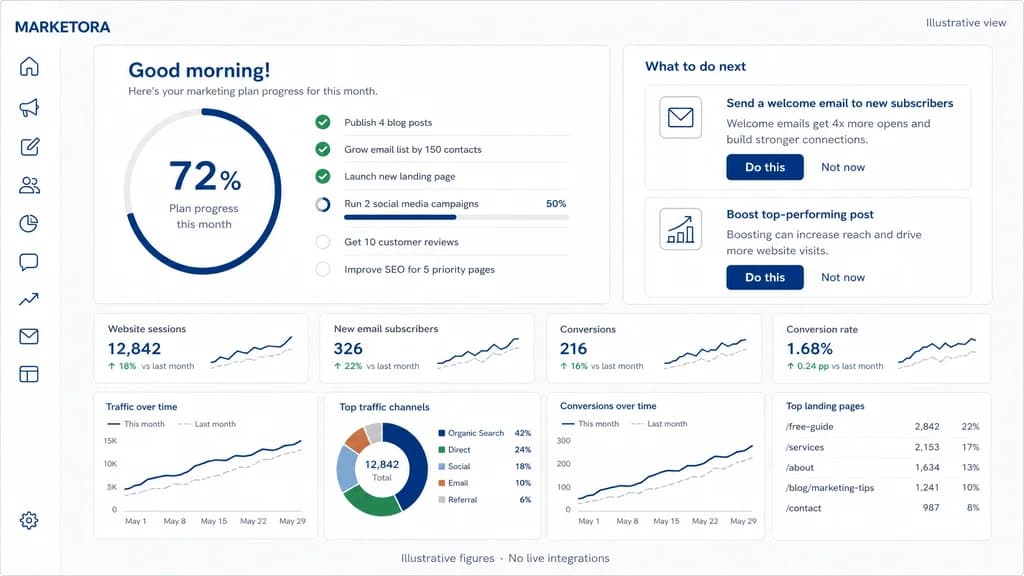Viewport: 1024px width, 576px height.
Task: Click the Email orange color swatch
Action: pyautogui.click(x=441, y=483)
